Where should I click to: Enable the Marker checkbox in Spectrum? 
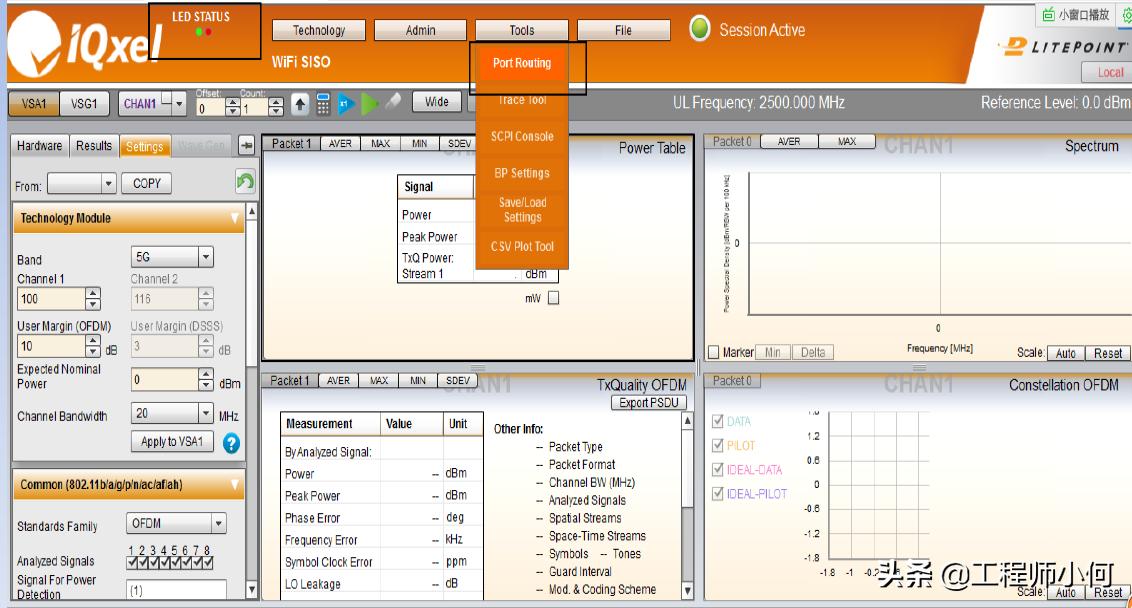714,352
